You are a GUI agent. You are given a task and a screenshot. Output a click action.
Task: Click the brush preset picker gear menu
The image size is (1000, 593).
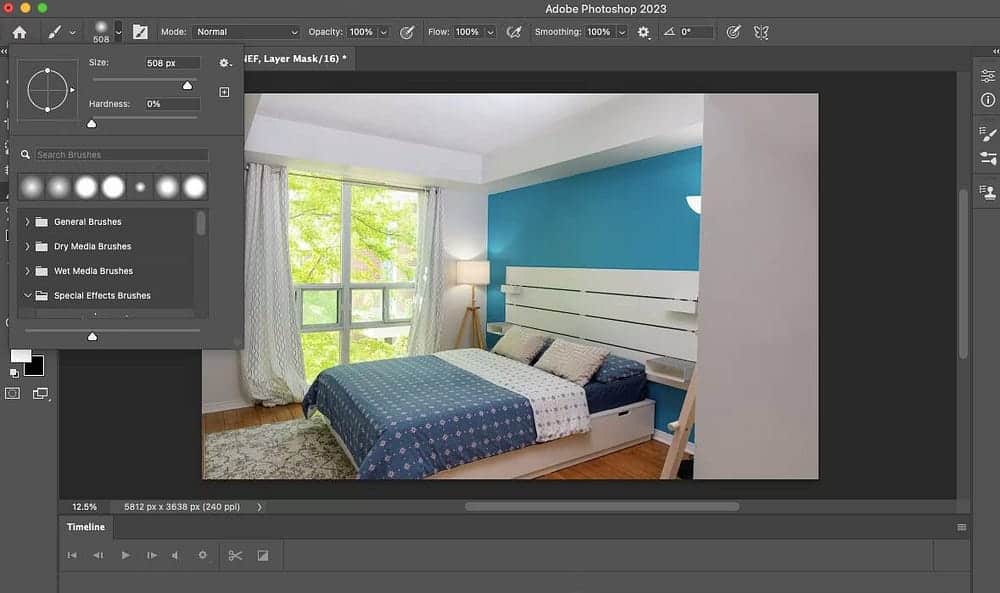[225, 63]
